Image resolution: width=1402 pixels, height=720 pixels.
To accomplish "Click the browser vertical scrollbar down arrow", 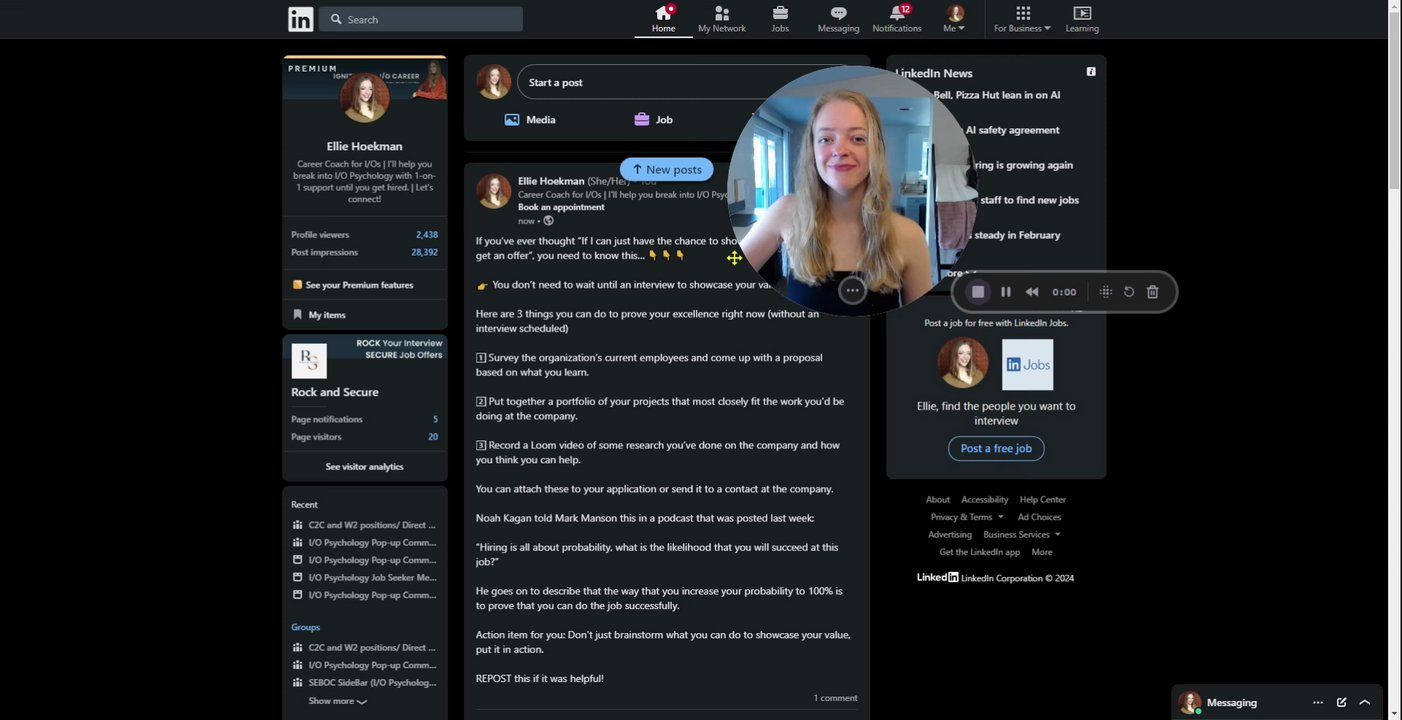I will pos(1395,713).
